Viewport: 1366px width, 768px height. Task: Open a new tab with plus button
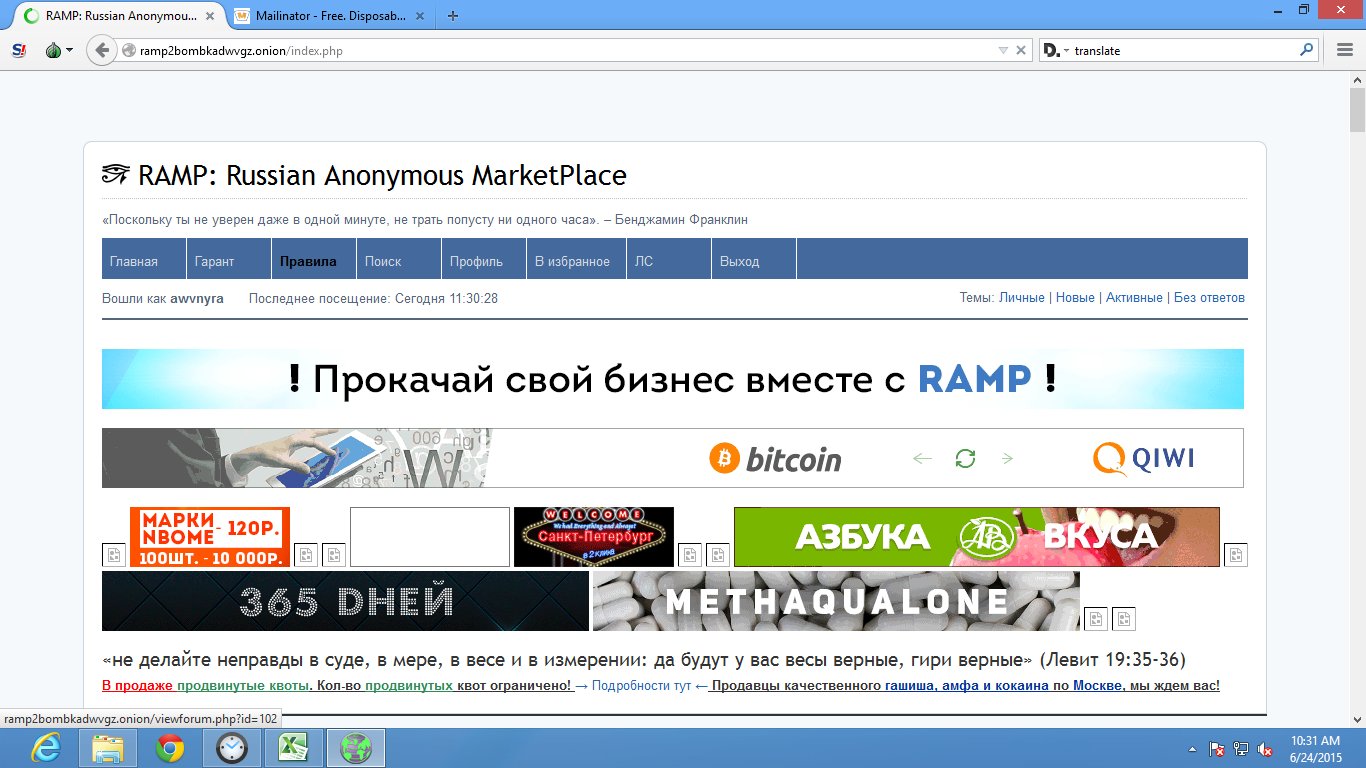tap(453, 16)
